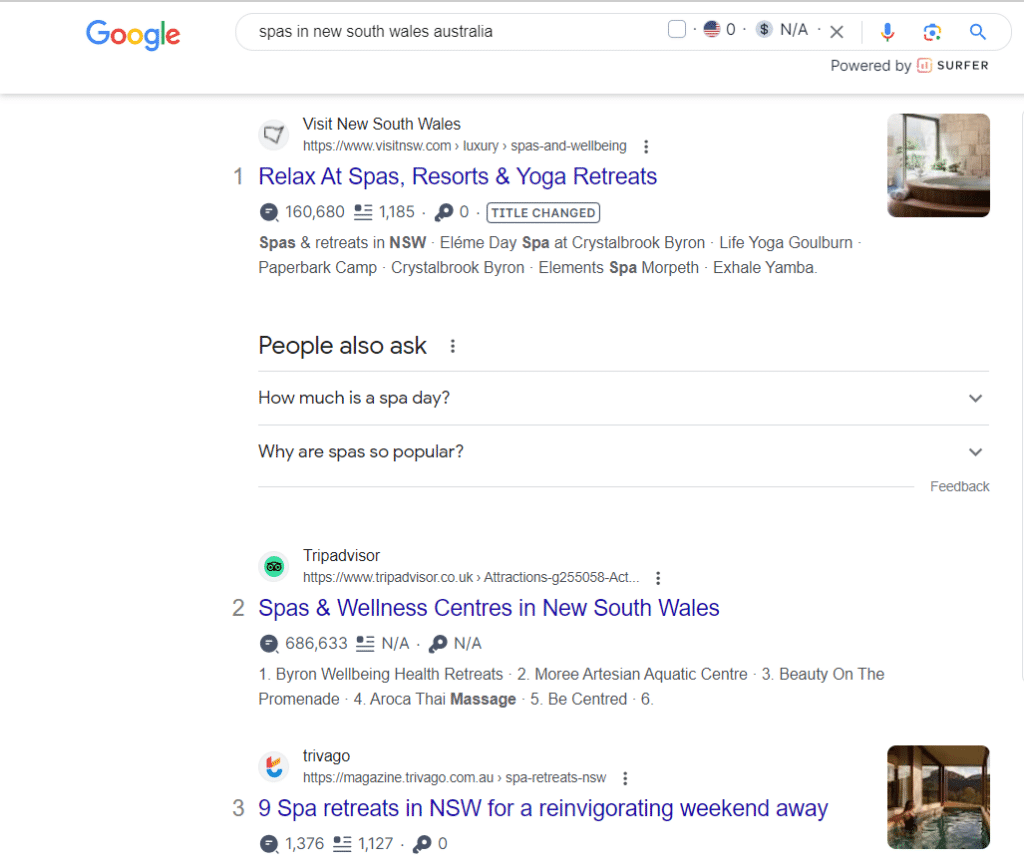Open 9 Spa retreats in NSW article
The height and width of the screenshot is (868, 1024).
pos(543,809)
